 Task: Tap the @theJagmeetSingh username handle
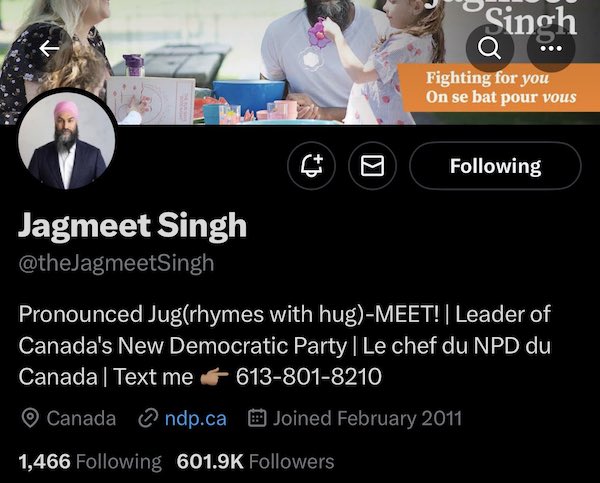[x=116, y=264]
